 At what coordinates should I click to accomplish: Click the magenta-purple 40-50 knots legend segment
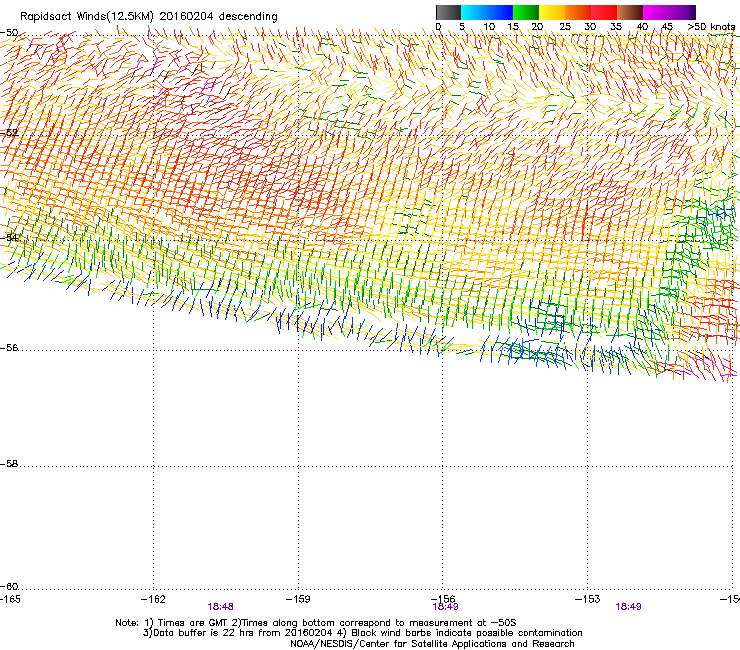[669, 12]
